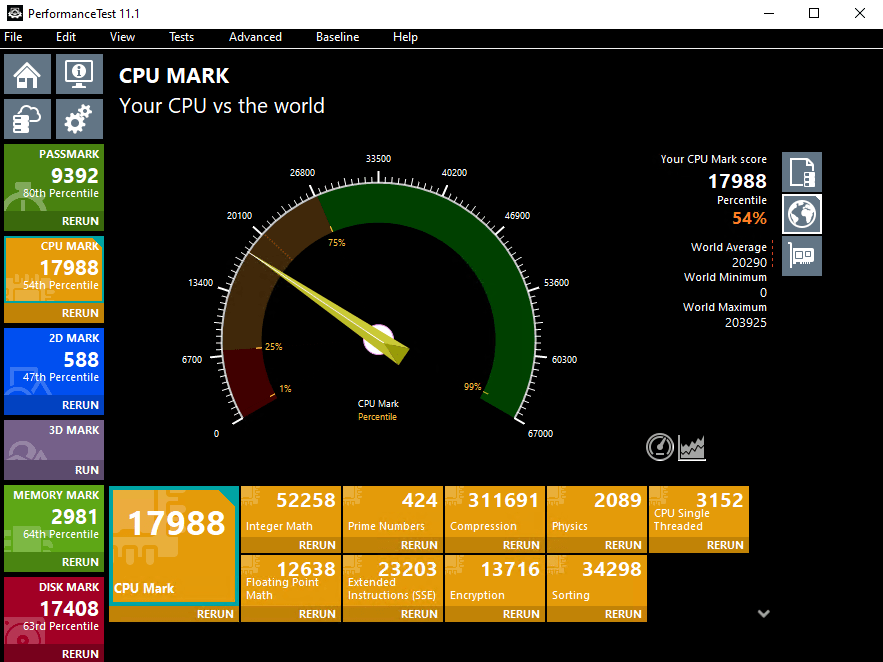Screen dimensions: 883x662
Task: Rerun the Compression test
Action: click(521, 545)
